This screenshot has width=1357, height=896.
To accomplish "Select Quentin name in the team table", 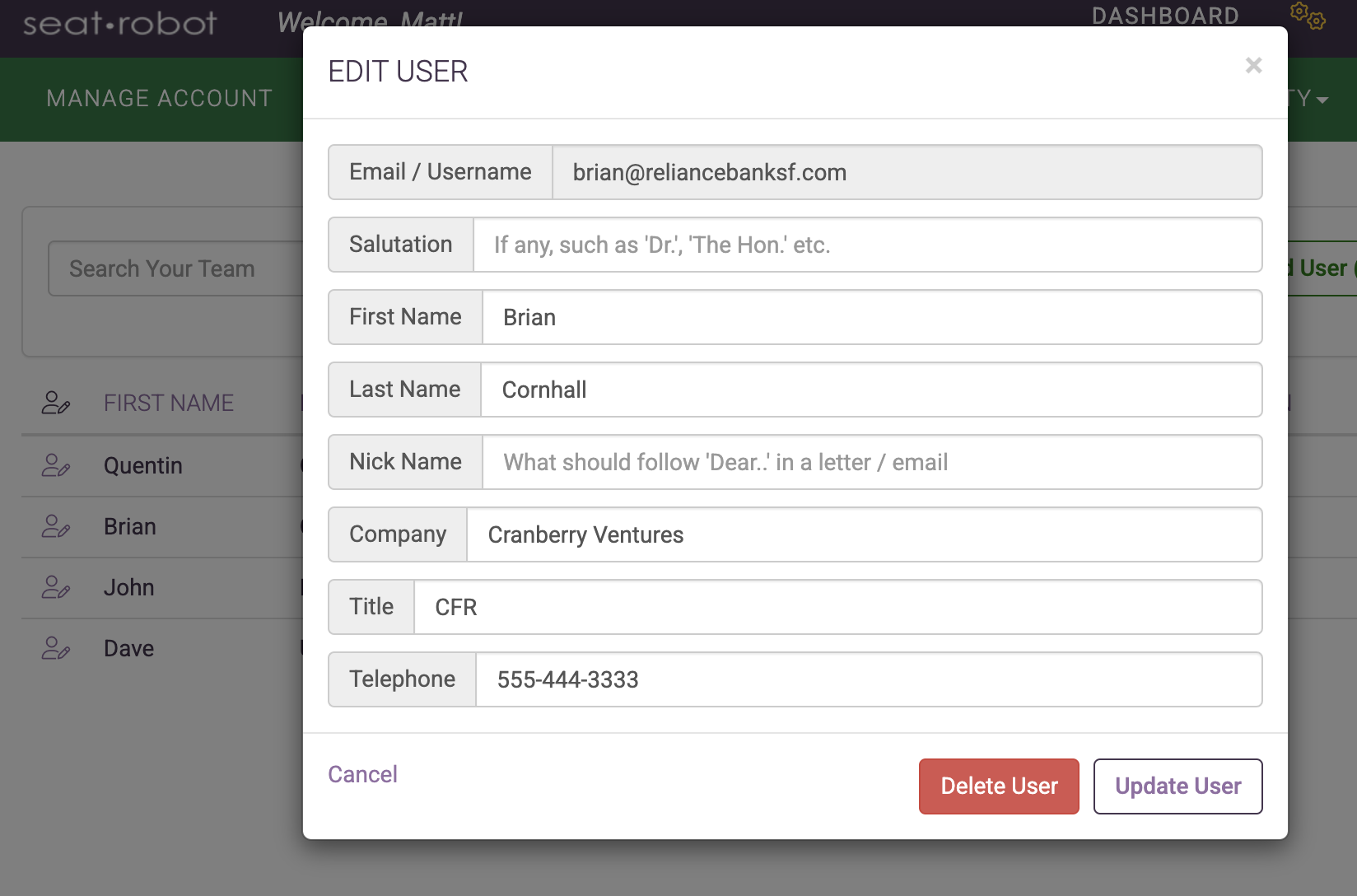I will pos(143,465).
